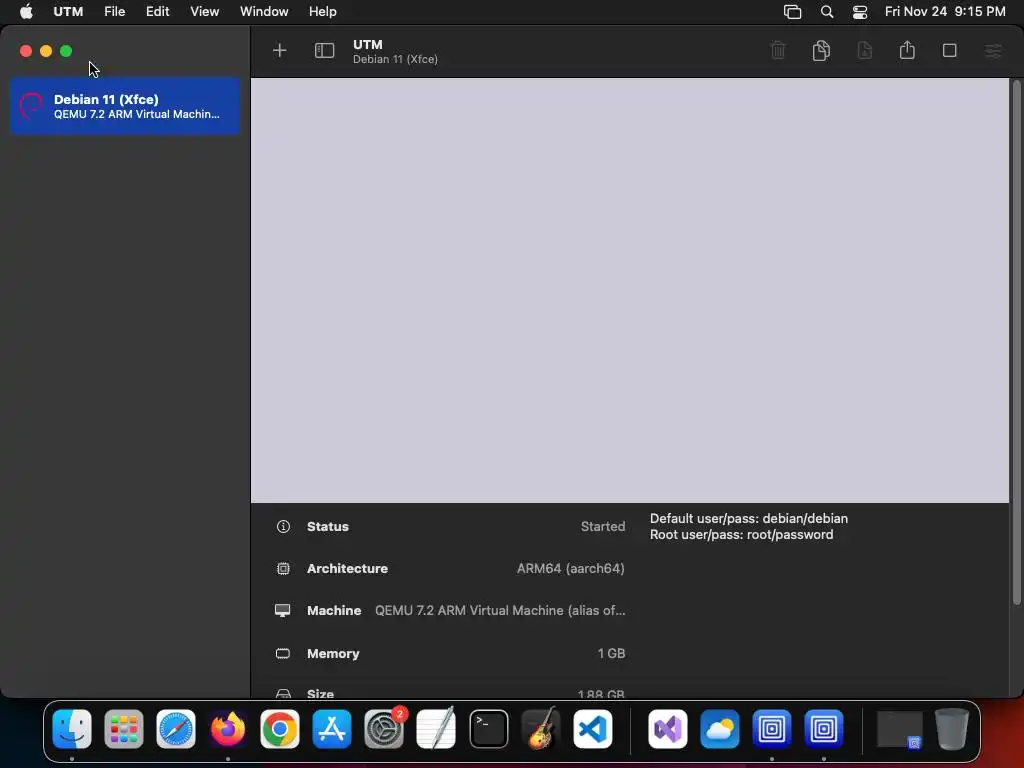Click the clone VM documents icon
The image size is (1024, 768).
pos(821,50)
